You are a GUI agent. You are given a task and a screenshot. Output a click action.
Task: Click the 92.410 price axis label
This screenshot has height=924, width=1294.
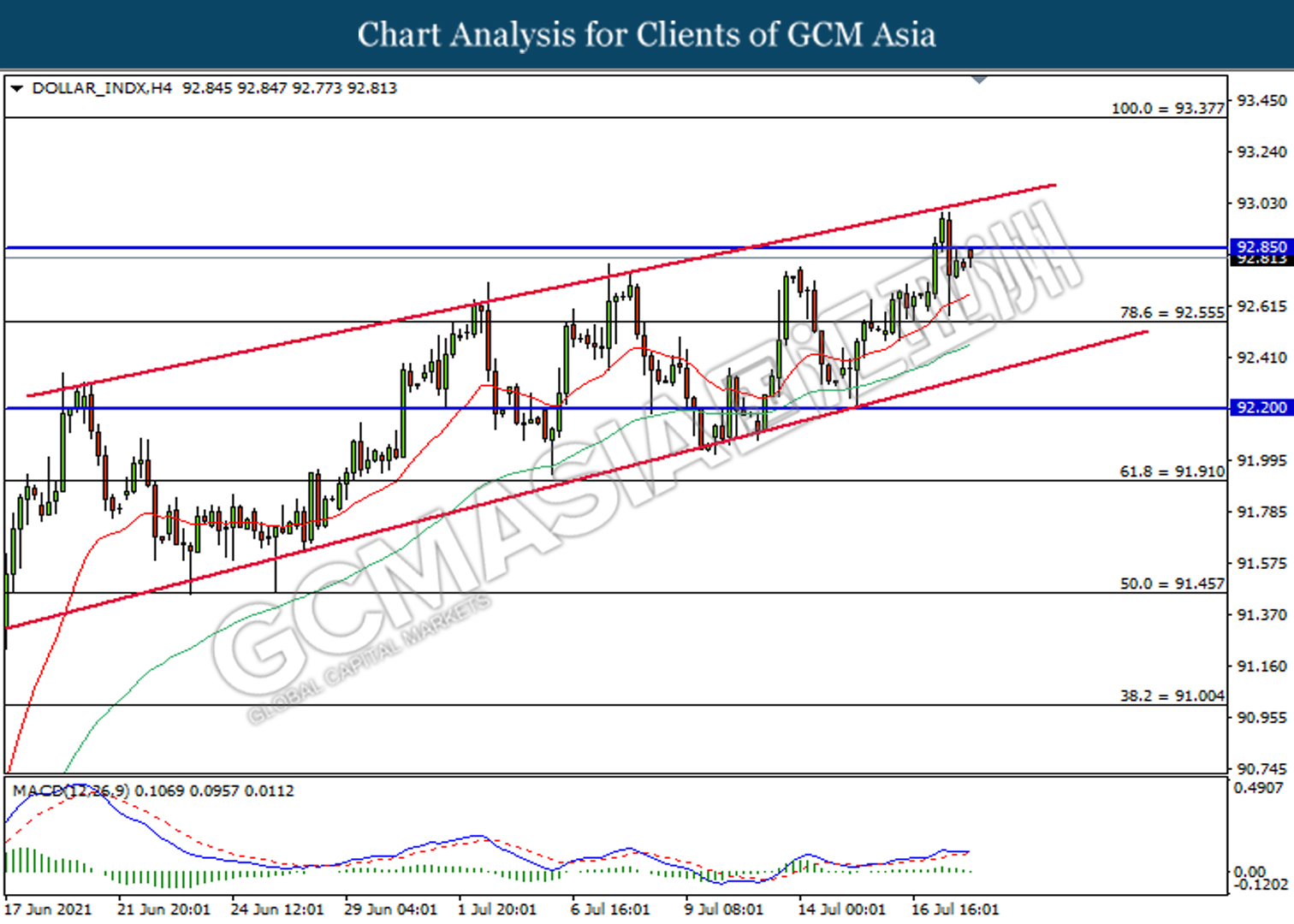[1261, 358]
